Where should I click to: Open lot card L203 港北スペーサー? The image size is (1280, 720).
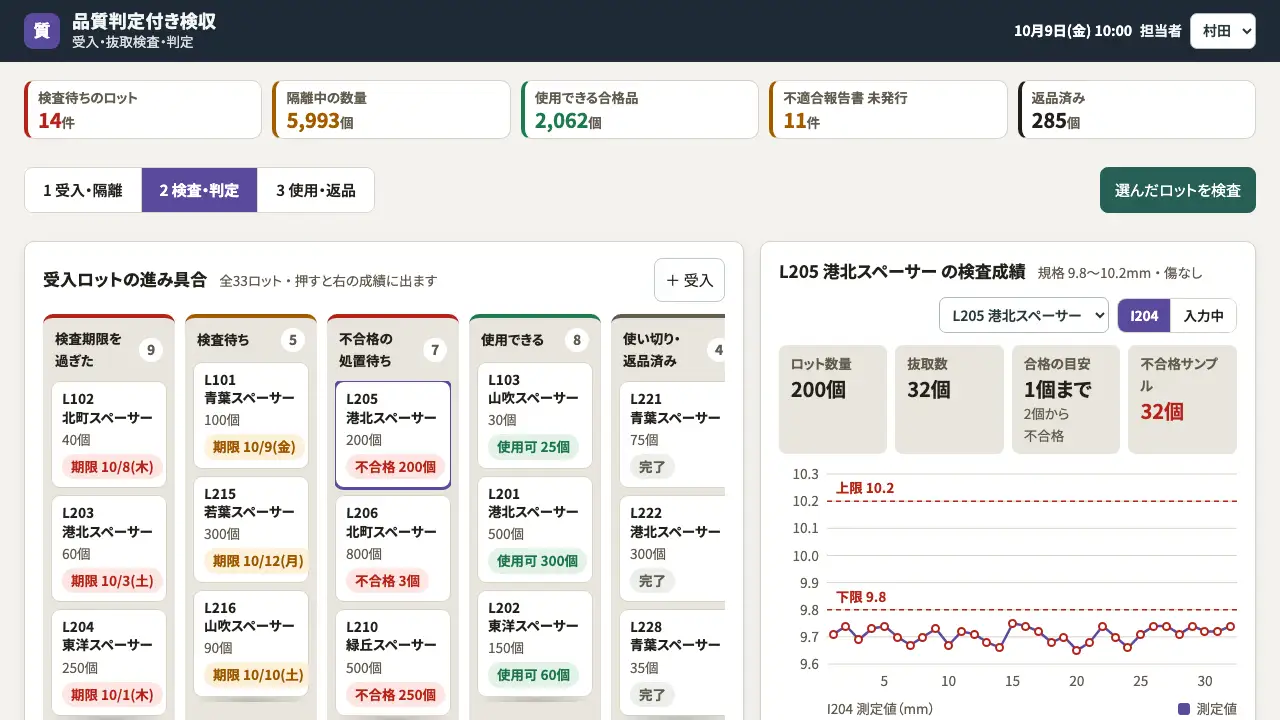click(x=109, y=550)
